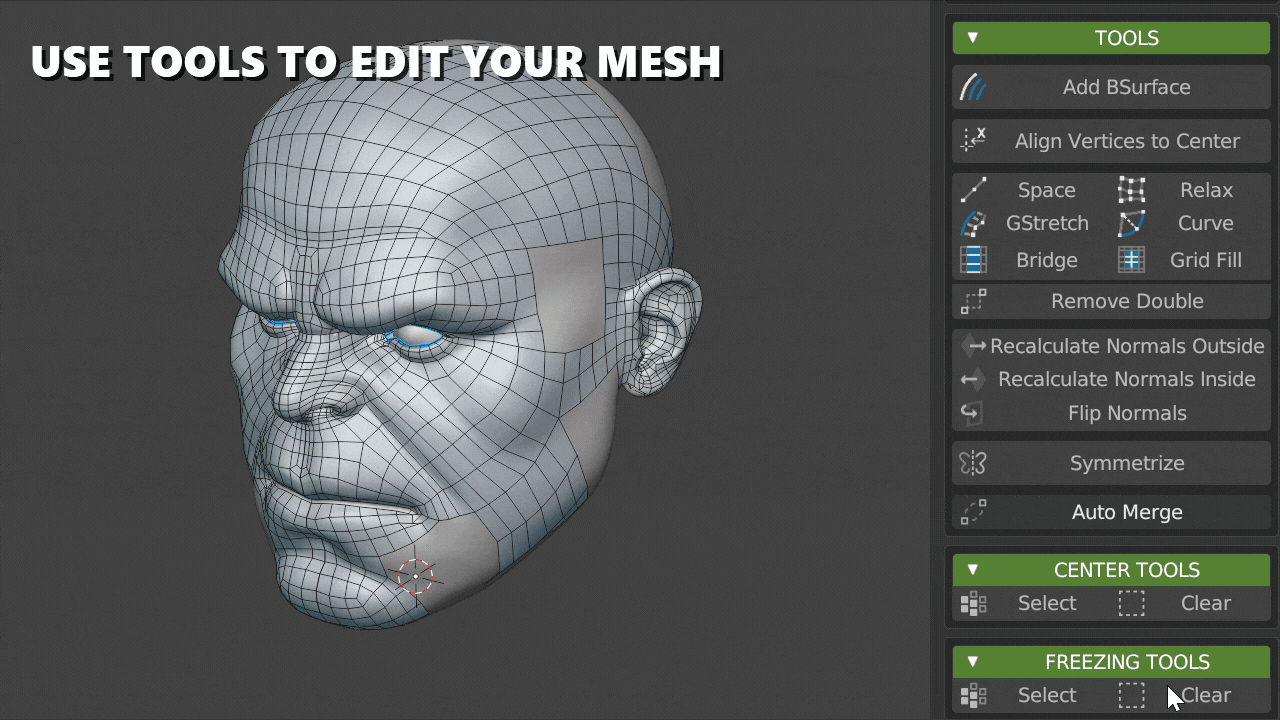Click the Select grid icon under Center Tools
Image resolution: width=1280 pixels, height=720 pixels.
[973, 603]
